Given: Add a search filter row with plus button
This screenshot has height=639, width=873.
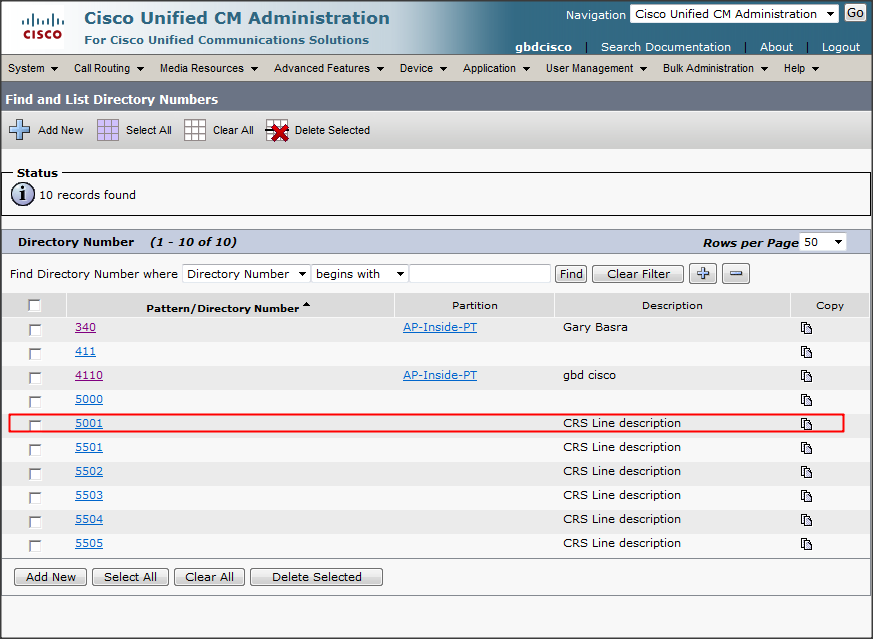Looking at the screenshot, I should point(703,273).
